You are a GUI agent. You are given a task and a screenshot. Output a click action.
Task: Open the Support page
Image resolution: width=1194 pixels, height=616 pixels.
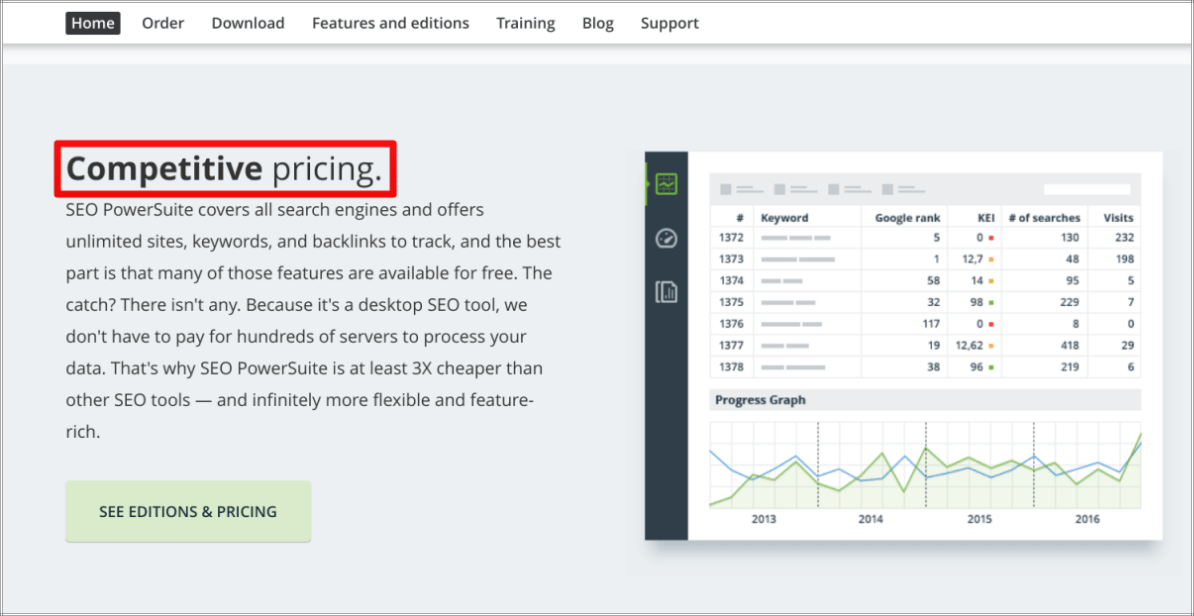coord(670,23)
